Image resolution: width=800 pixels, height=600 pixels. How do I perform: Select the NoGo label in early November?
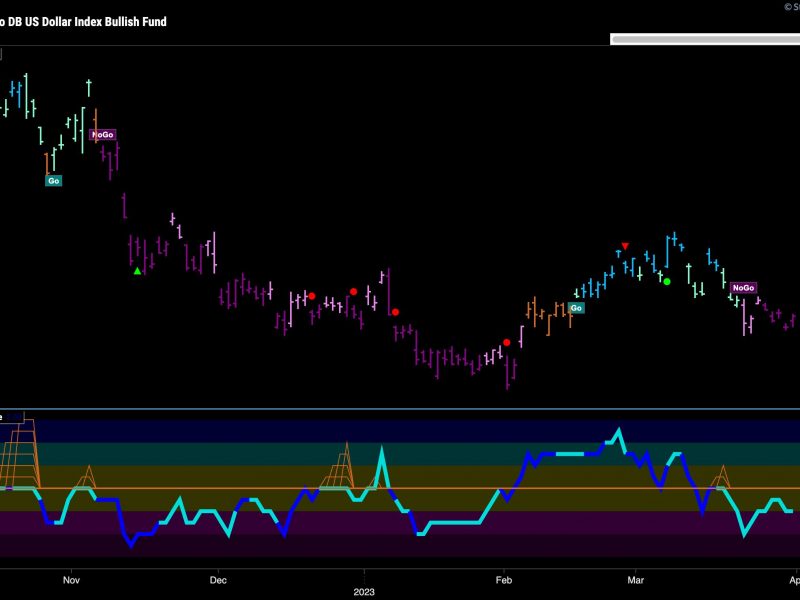pos(103,135)
